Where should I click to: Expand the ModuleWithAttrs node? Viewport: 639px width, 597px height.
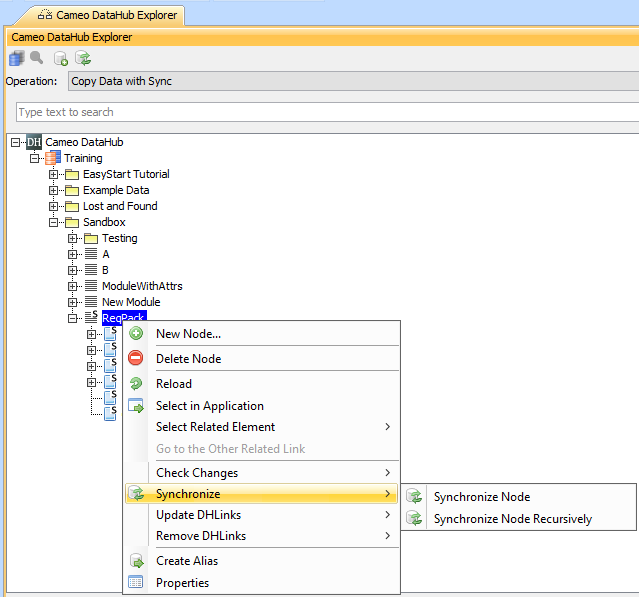(73, 286)
